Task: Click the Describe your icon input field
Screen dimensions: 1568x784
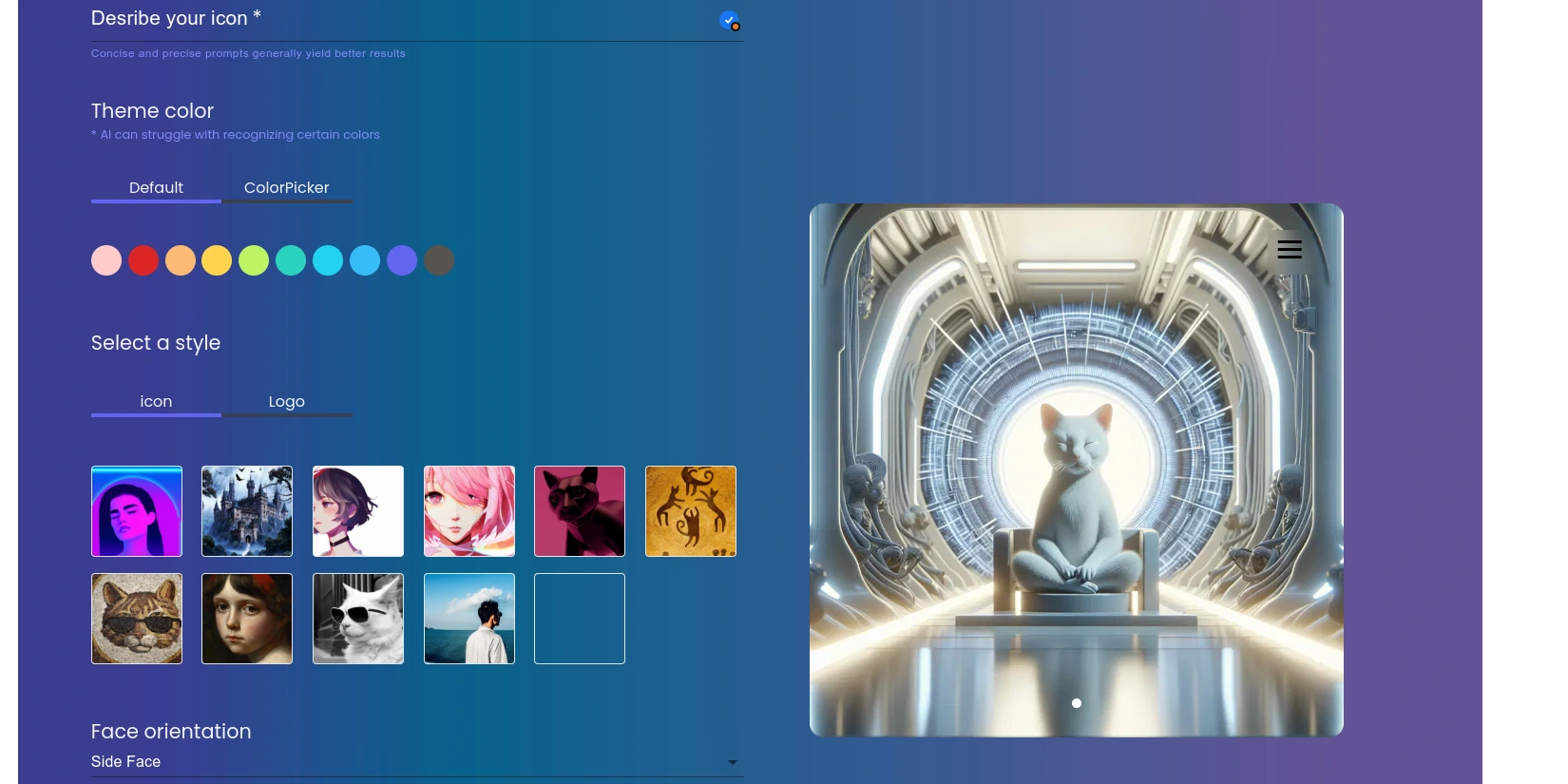Action: 399,19
